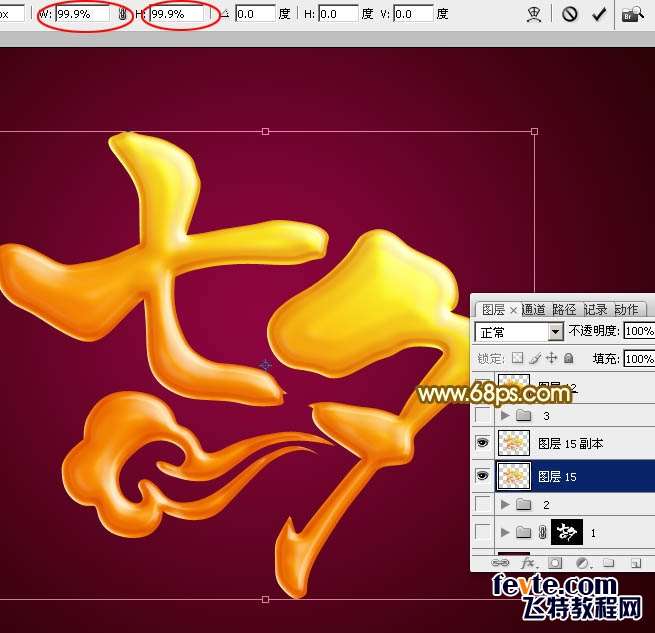This screenshot has width=655, height=633.
Task: Toggle lock all padlock icon
Action: click(569, 358)
